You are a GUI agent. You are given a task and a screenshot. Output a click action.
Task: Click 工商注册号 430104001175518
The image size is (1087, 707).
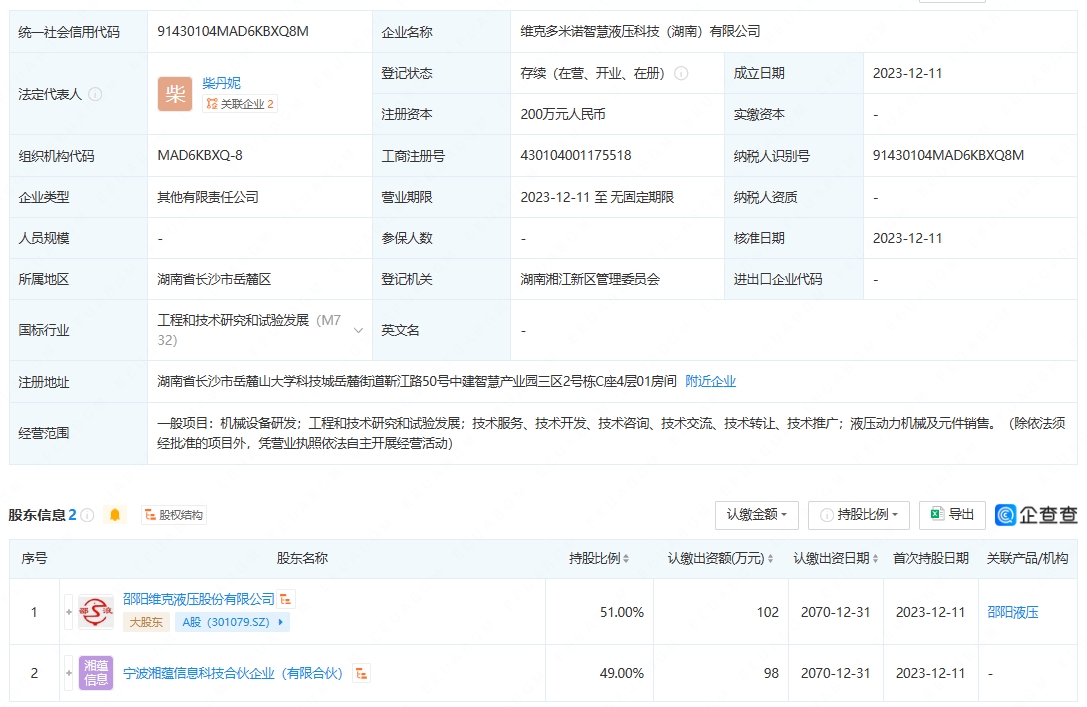coord(576,155)
